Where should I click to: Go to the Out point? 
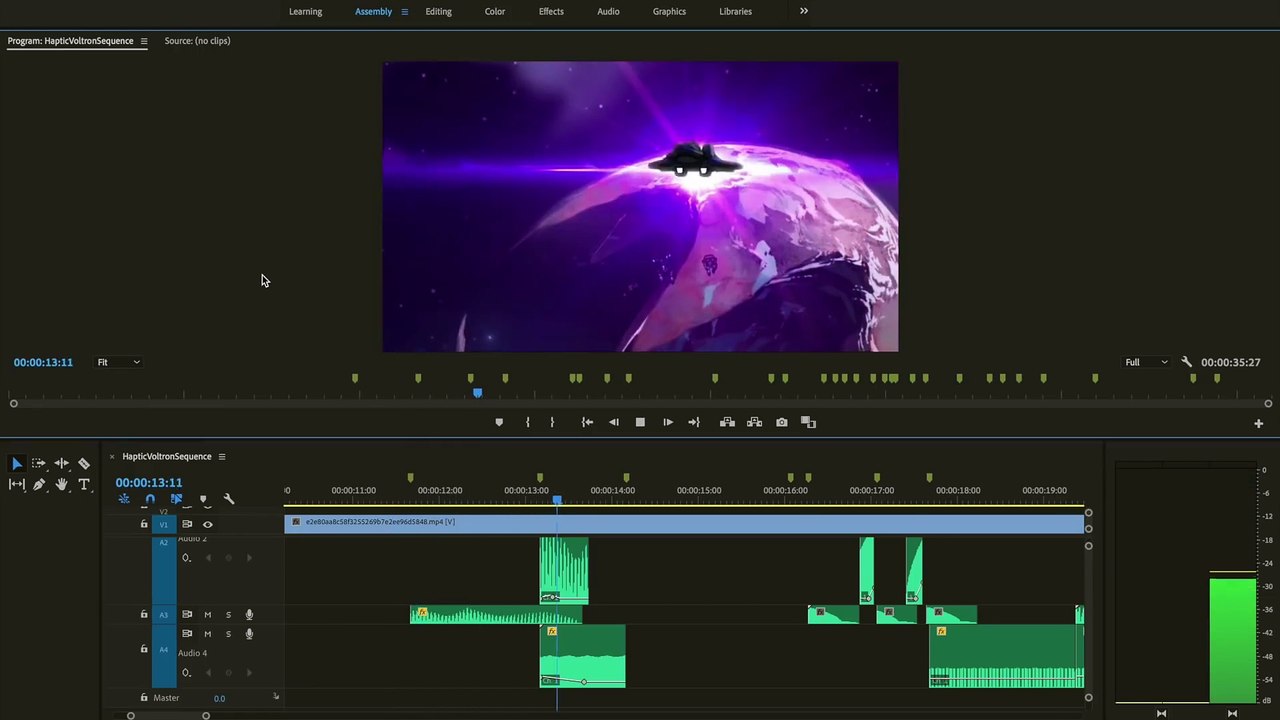coord(694,422)
